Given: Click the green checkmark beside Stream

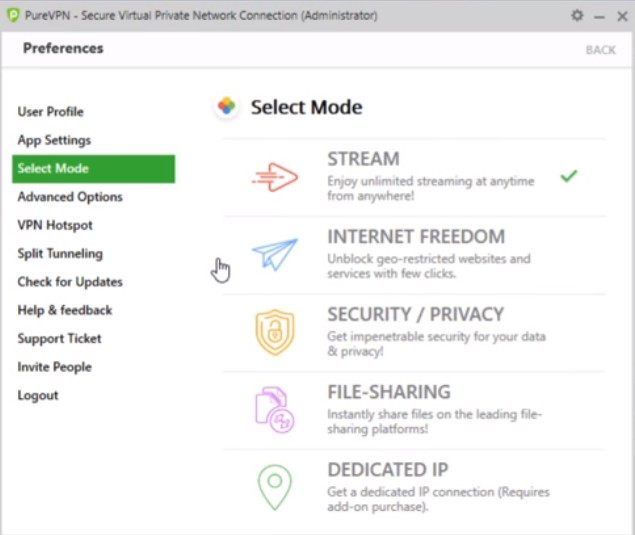Looking at the screenshot, I should pos(569,177).
